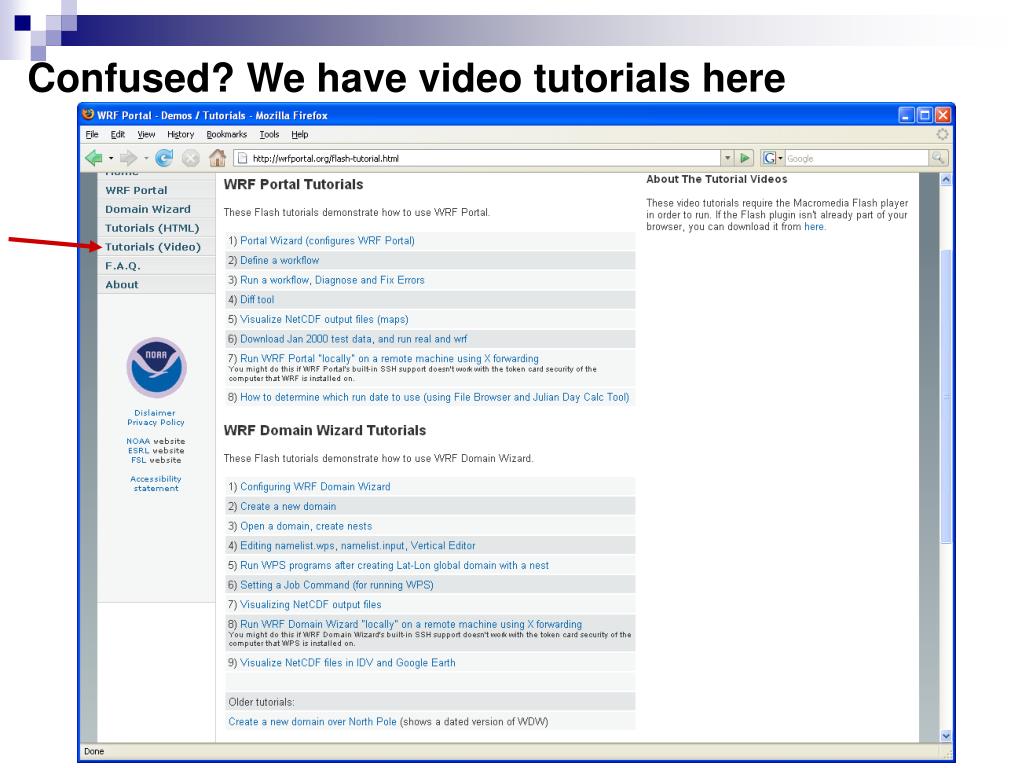Open Run WRF Portal locally X forwarding tutorial

click(x=389, y=359)
